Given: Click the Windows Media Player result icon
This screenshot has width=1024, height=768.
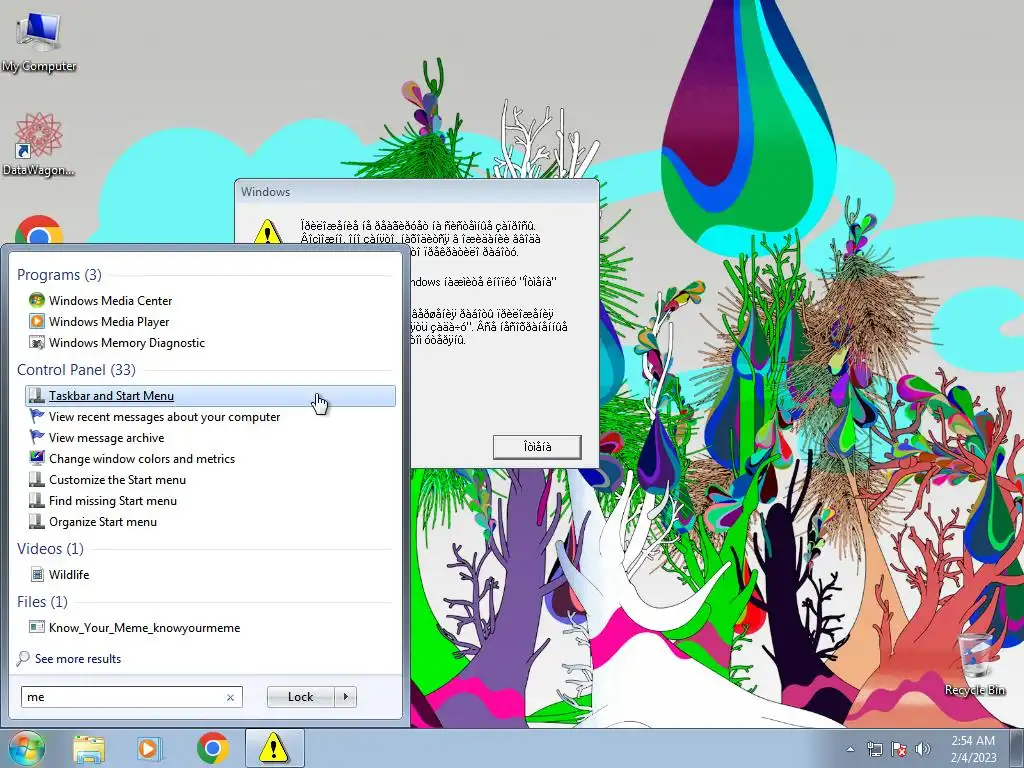Looking at the screenshot, I should [x=37, y=321].
